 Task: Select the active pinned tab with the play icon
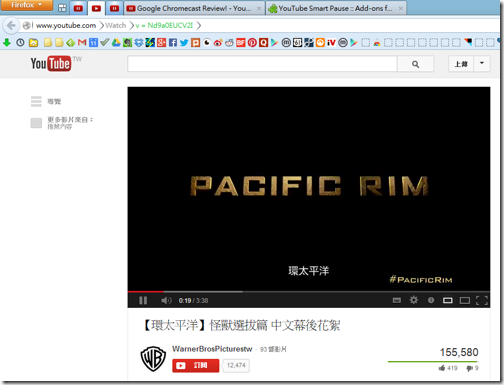[x=96, y=8]
